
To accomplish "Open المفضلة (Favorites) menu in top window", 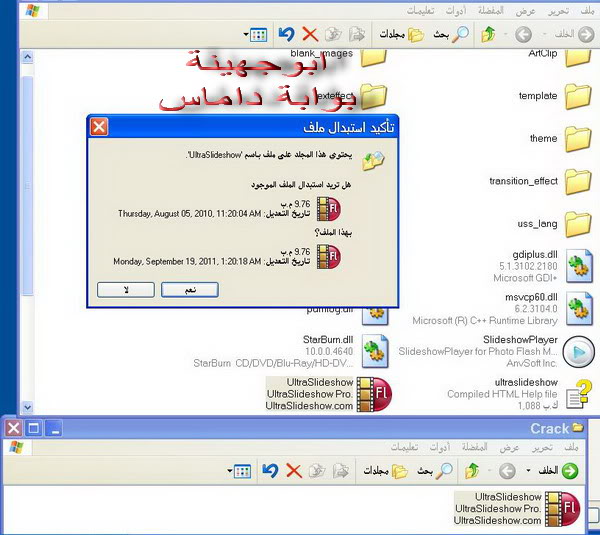I will point(491,11).
